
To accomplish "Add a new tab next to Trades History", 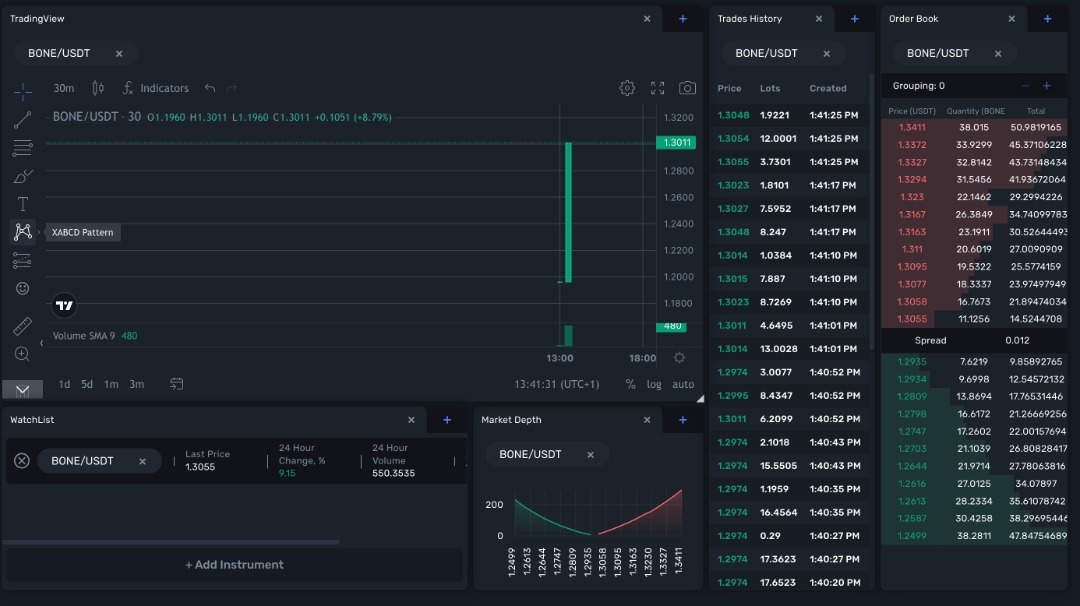I will (854, 19).
